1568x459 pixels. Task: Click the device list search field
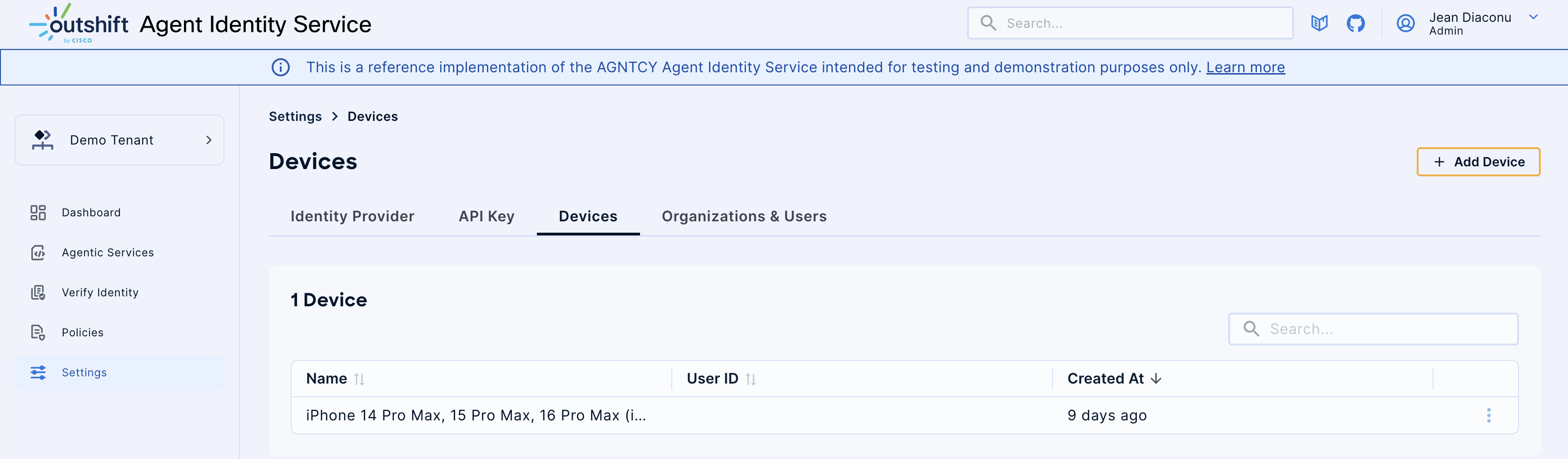[x=1373, y=329]
